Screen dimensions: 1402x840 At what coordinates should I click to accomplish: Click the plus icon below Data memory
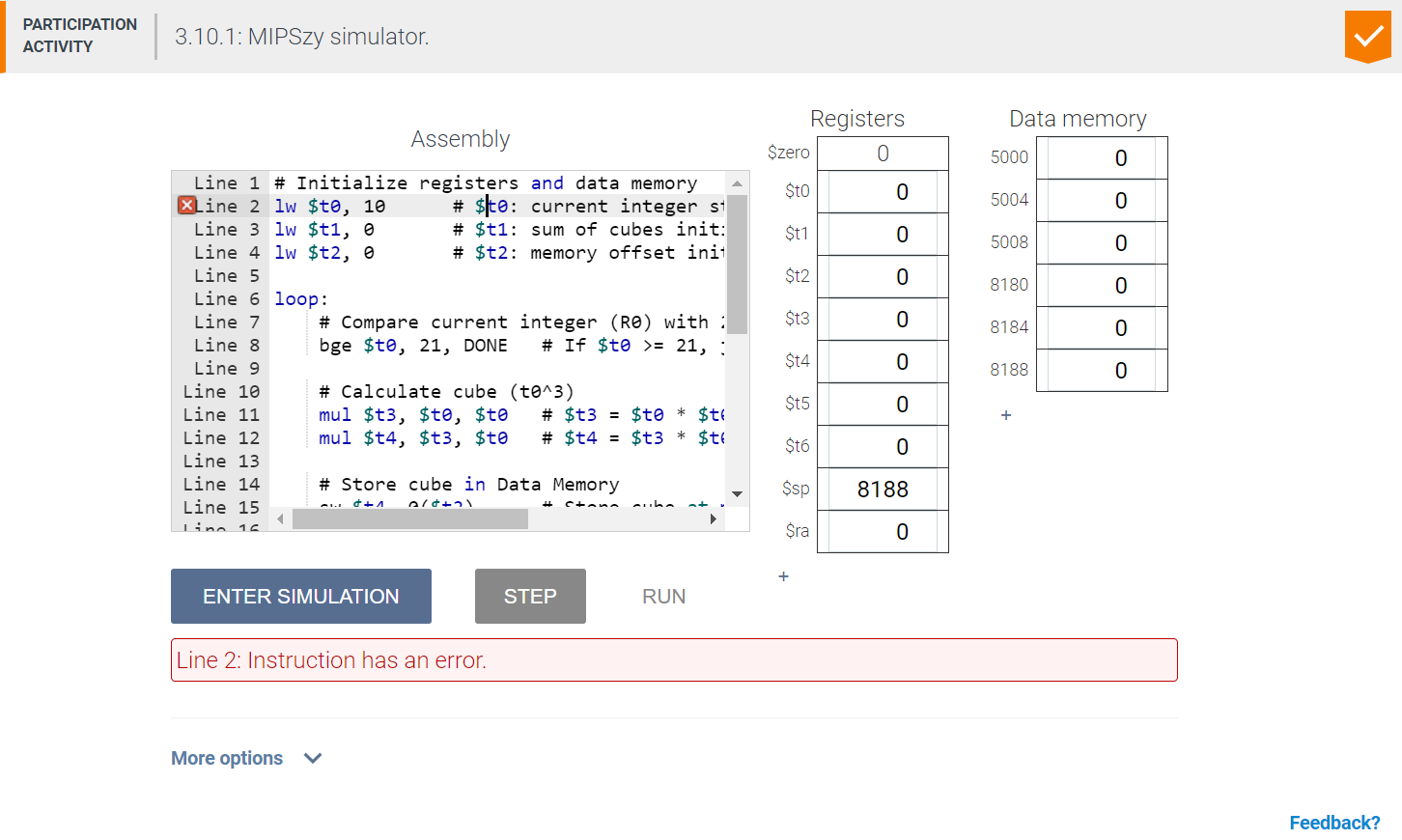pos(1006,415)
